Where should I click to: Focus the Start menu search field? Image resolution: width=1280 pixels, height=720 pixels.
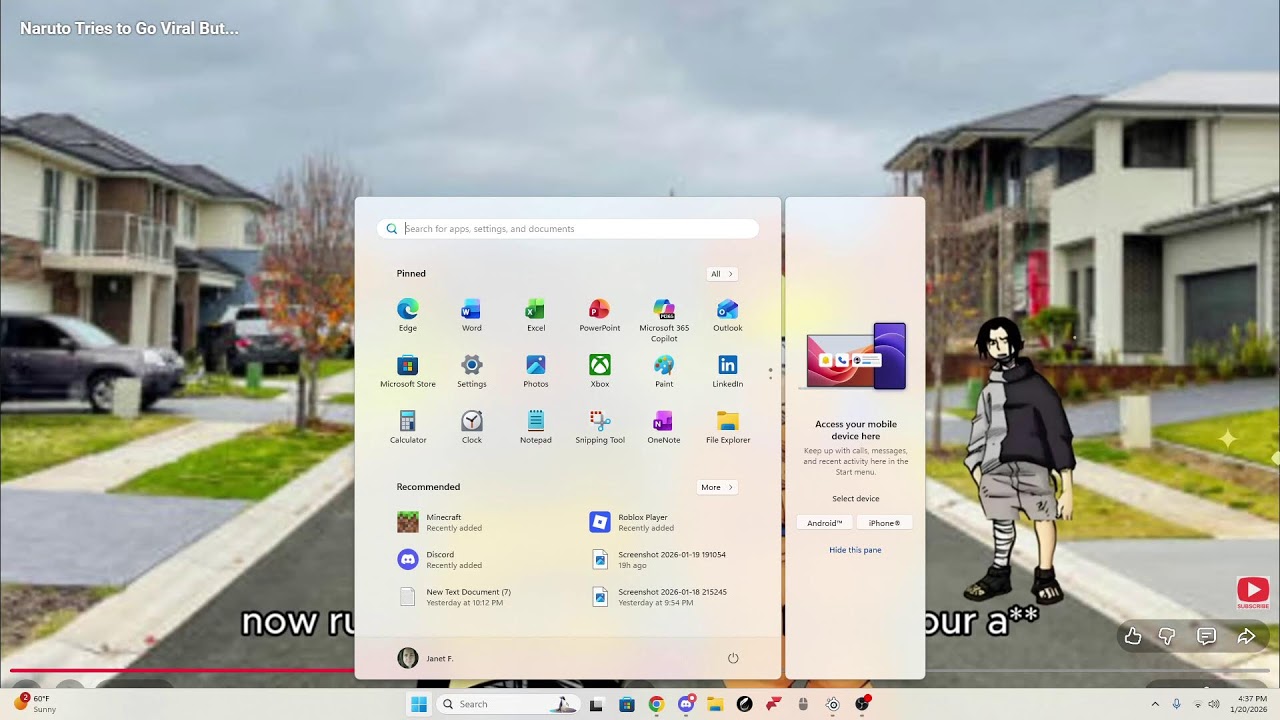[568, 229]
